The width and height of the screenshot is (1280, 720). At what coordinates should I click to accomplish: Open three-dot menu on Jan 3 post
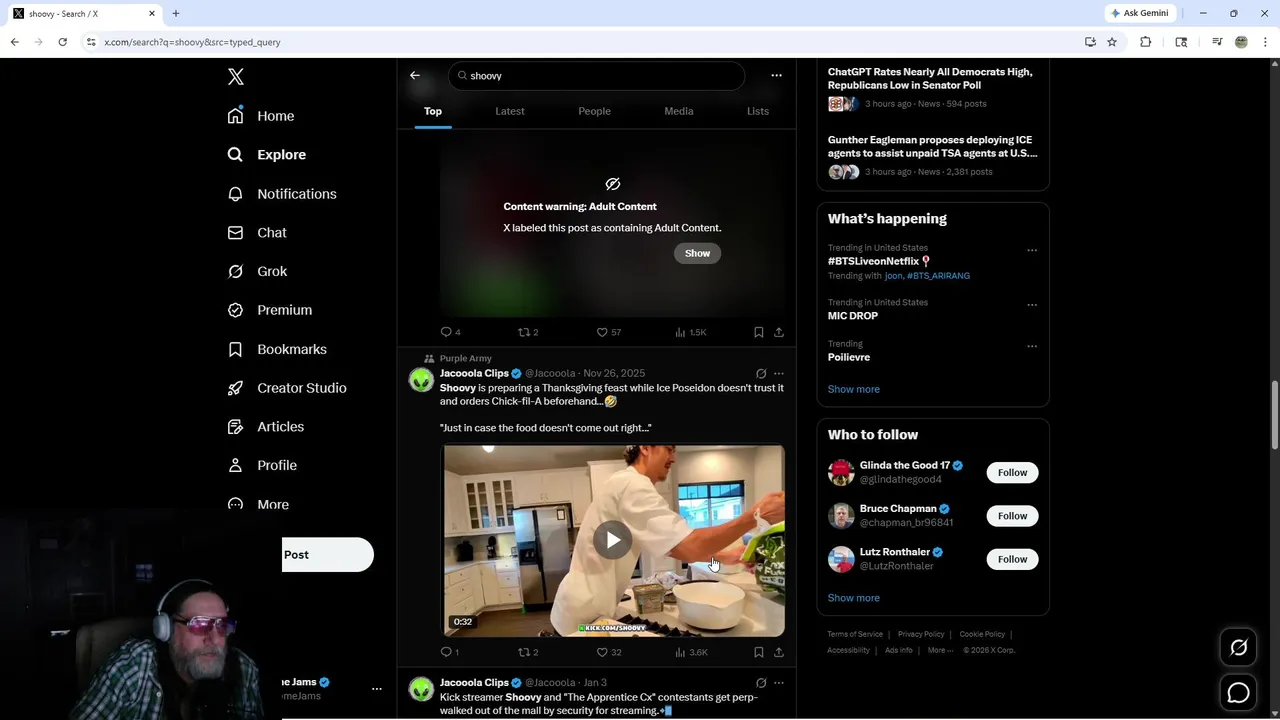tap(779, 683)
